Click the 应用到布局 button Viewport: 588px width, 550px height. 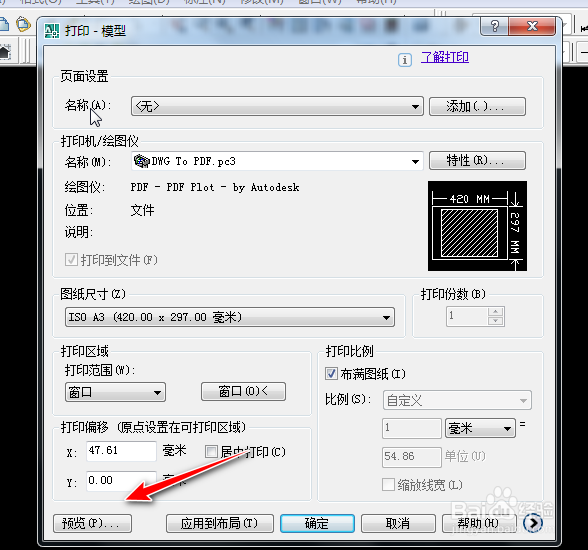[220, 523]
